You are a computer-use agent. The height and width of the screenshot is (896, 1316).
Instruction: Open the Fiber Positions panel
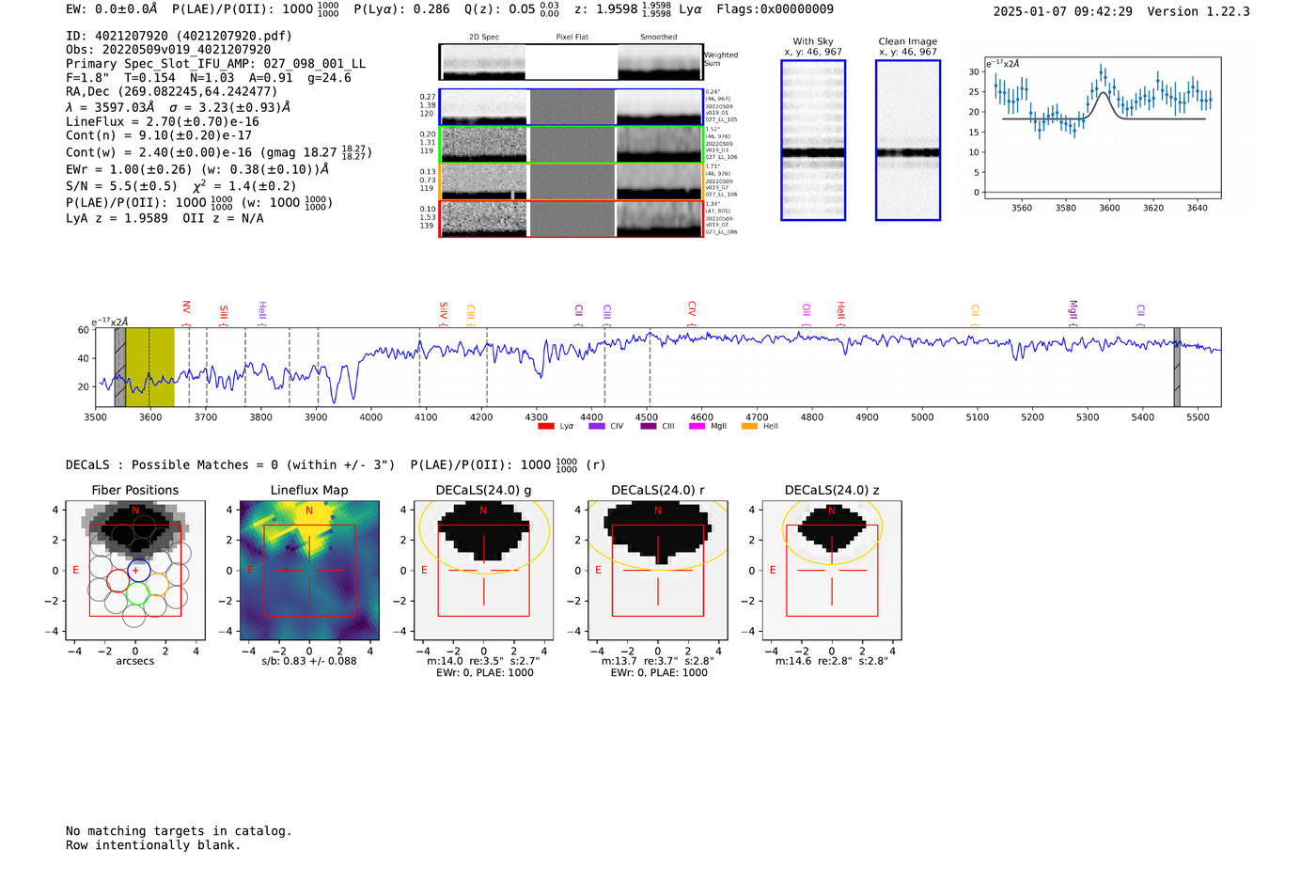coord(135,570)
